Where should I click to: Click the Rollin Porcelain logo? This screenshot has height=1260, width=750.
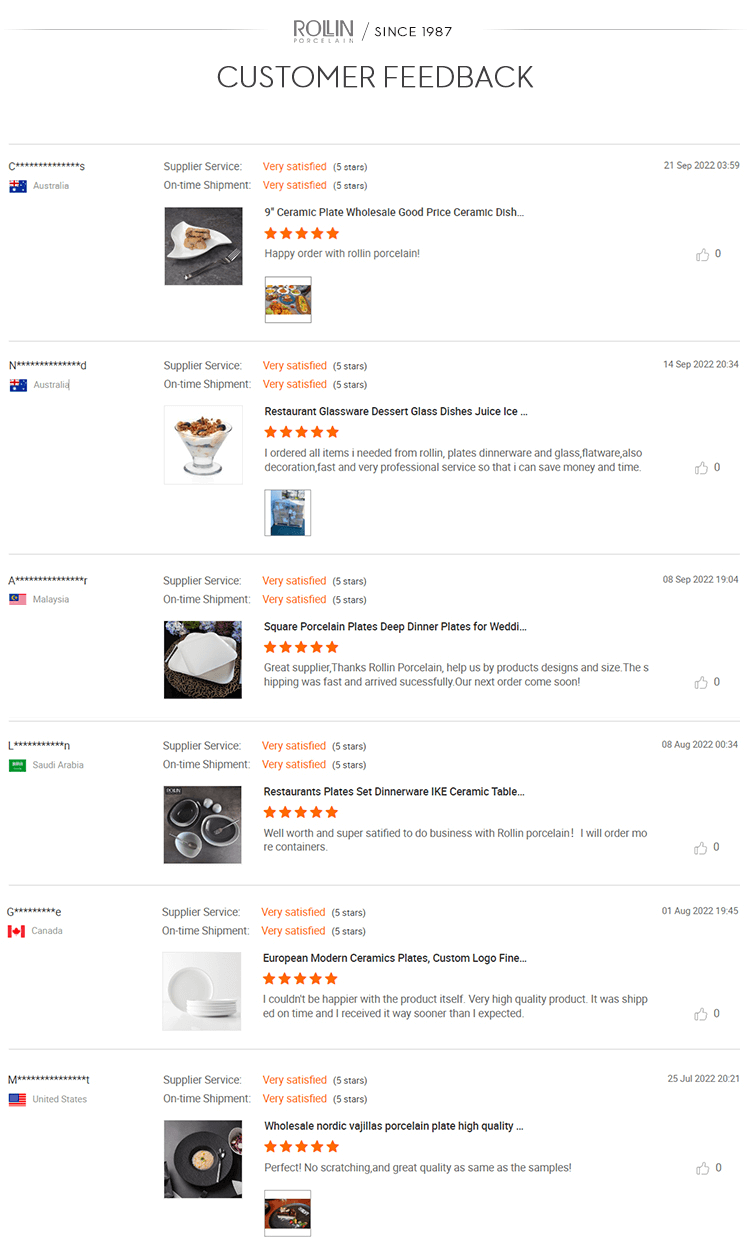[324, 31]
